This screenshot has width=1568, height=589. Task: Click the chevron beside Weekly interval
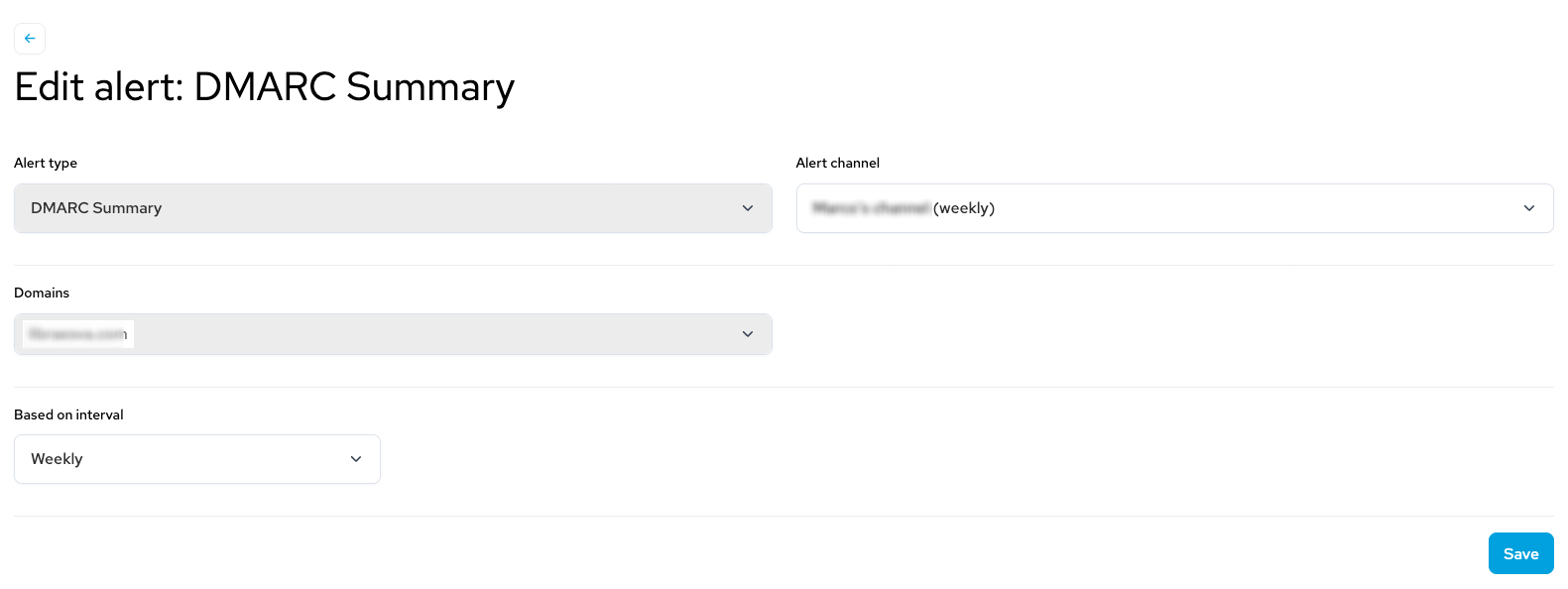[356, 459]
